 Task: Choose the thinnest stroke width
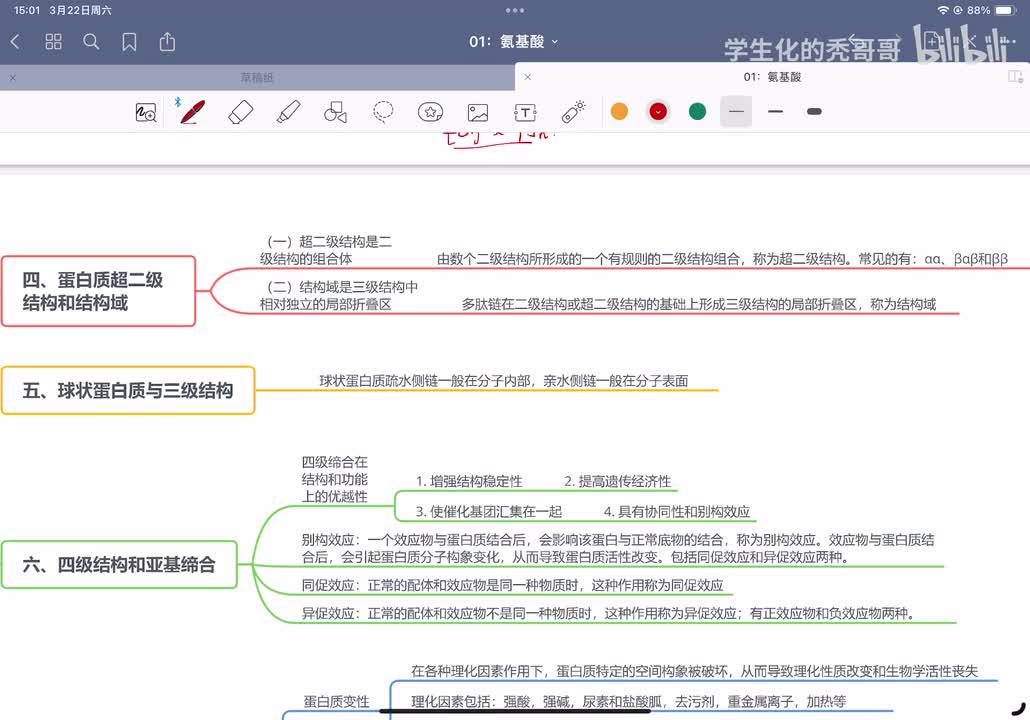[736, 111]
